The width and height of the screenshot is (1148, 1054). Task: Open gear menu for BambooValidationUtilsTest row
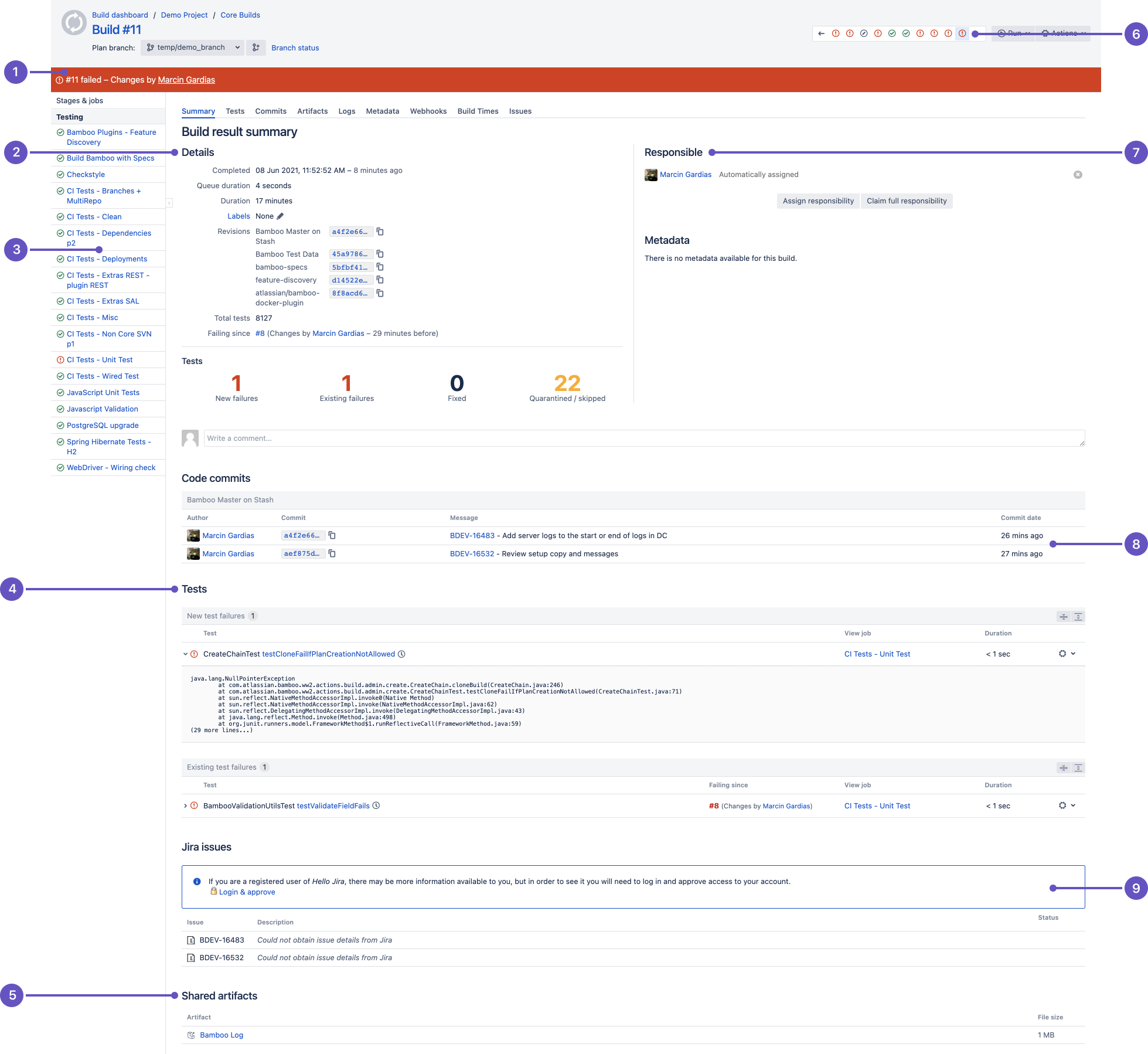tap(1067, 805)
